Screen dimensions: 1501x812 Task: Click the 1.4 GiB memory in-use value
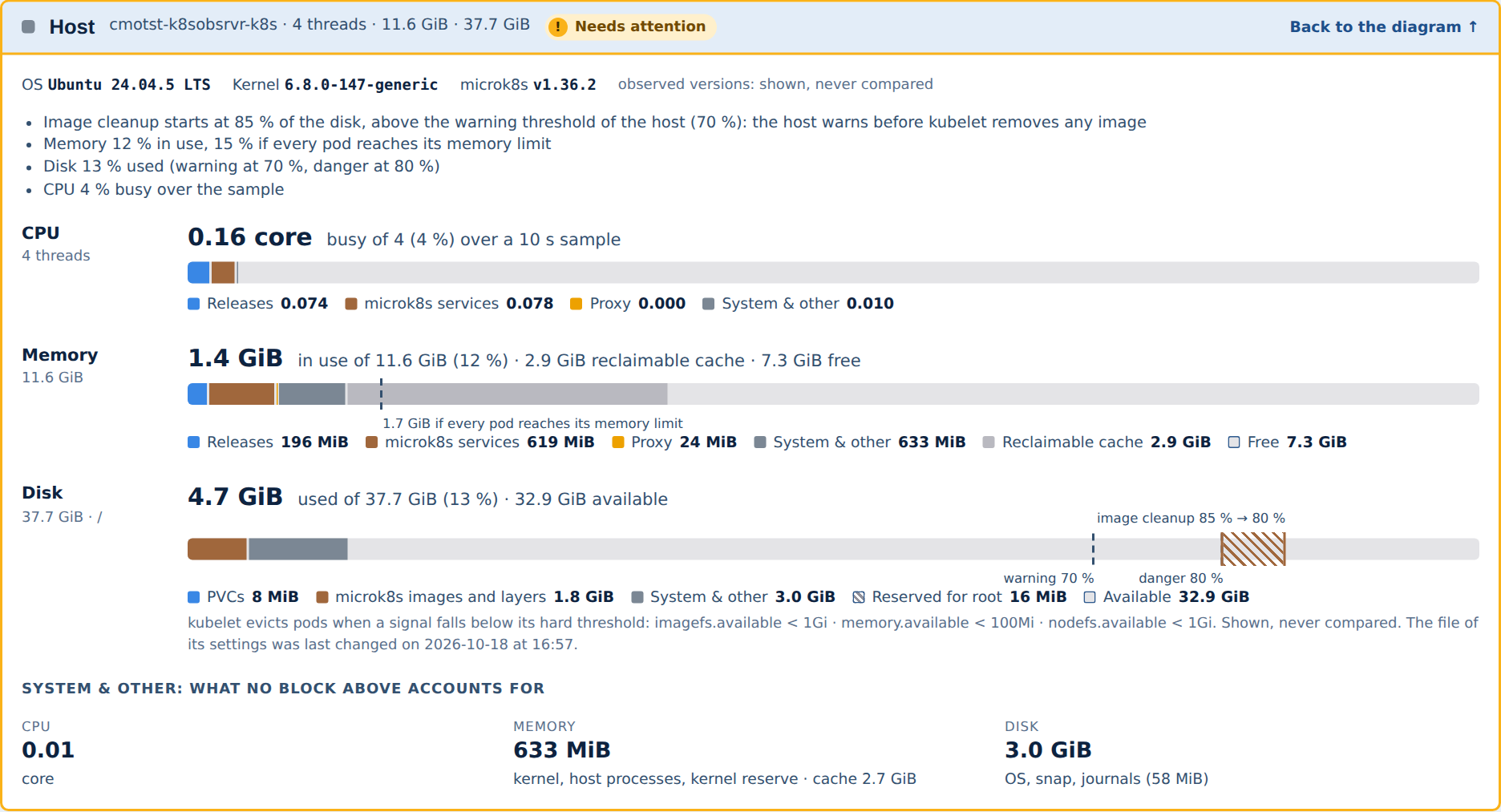pyautogui.click(x=235, y=358)
